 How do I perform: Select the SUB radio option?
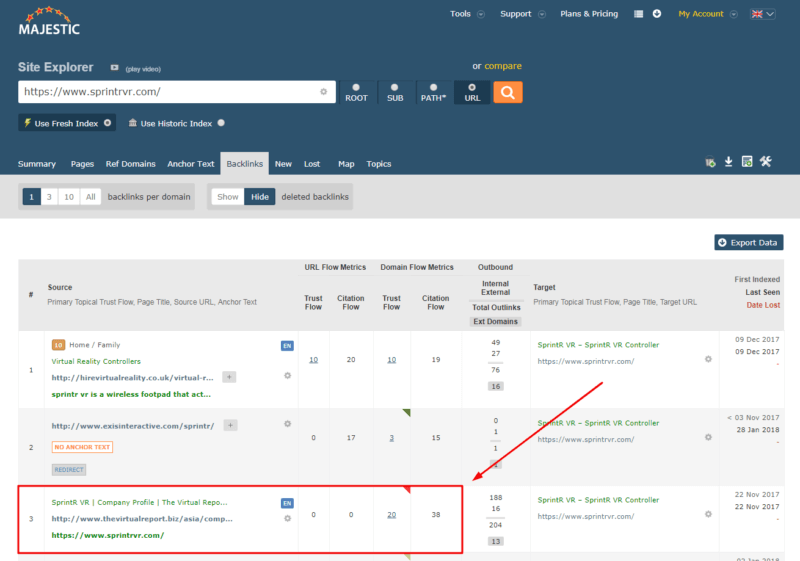tap(394, 92)
